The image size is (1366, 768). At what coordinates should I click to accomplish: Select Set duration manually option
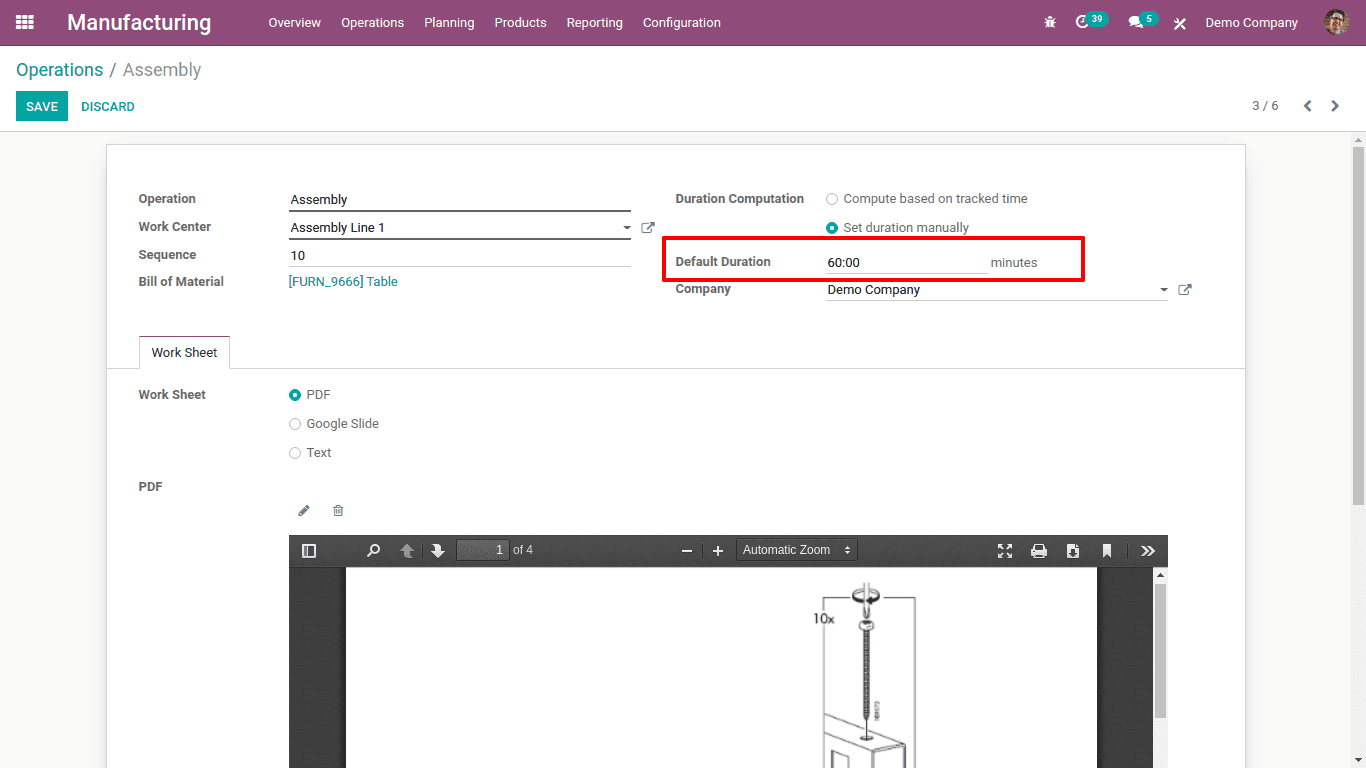tap(832, 228)
